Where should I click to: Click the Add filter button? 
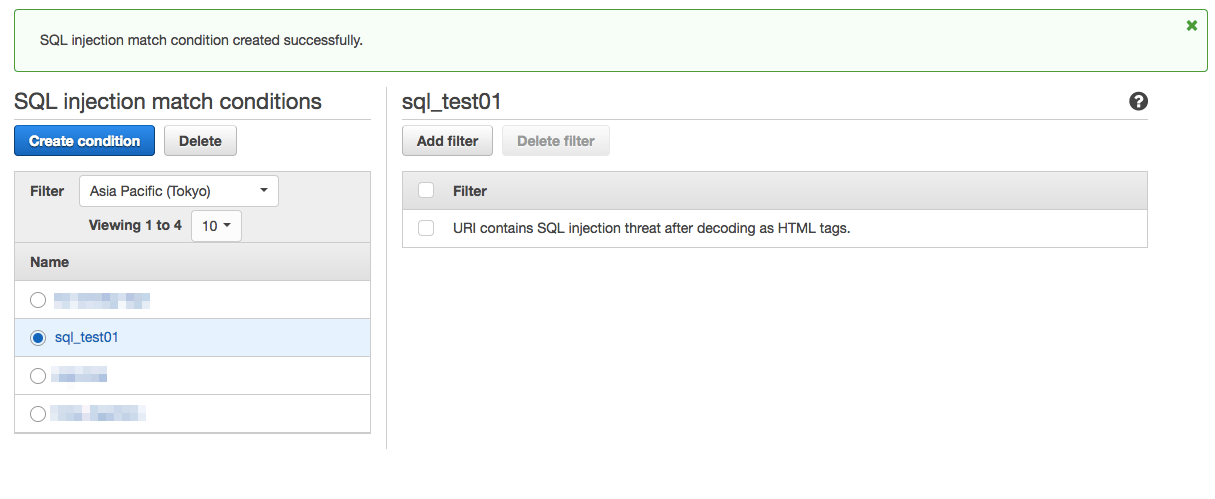(447, 141)
